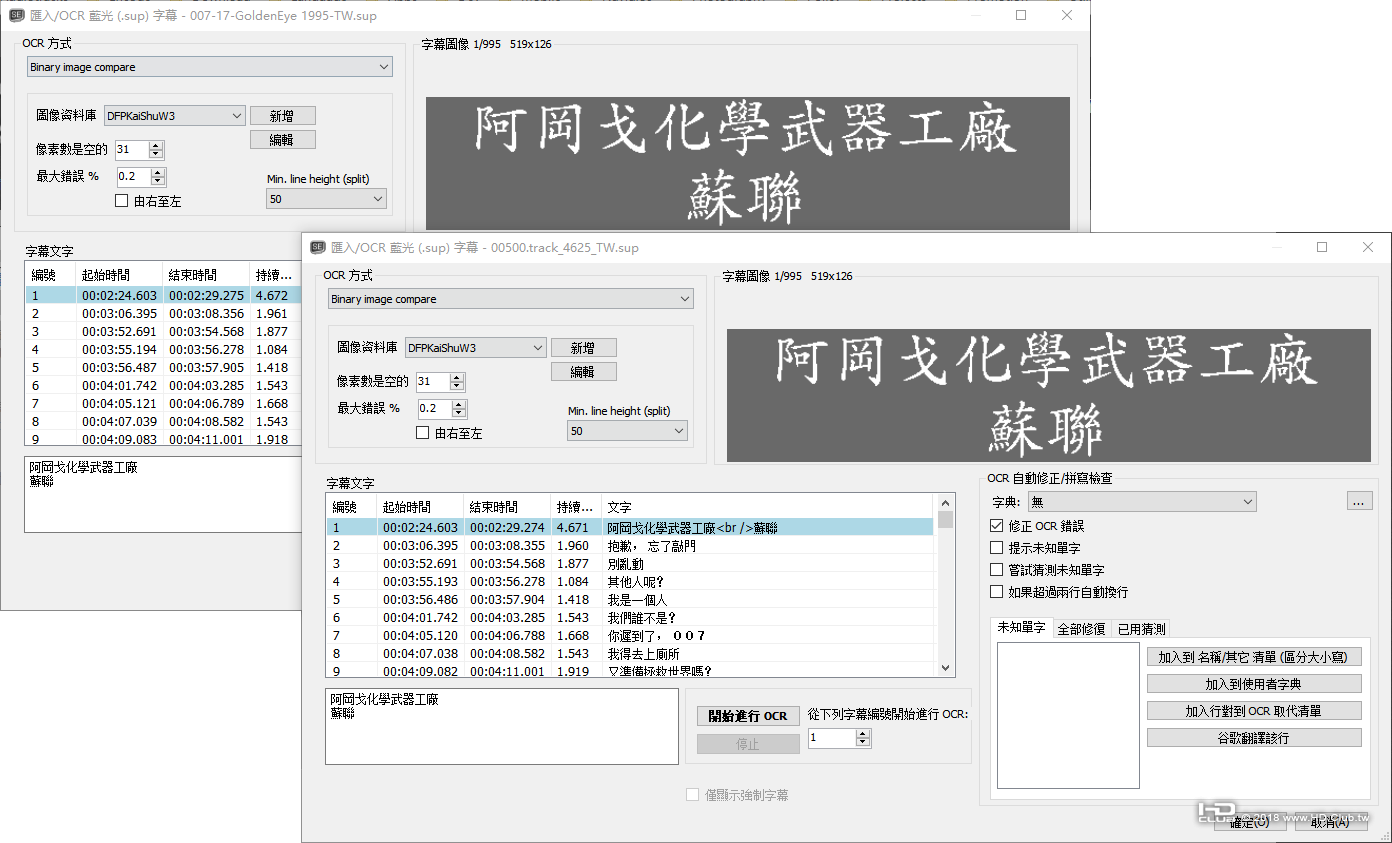Open the dictionary browse button labeled ...
This screenshot has width=1392, height=843.
[x=1359, y=501]
